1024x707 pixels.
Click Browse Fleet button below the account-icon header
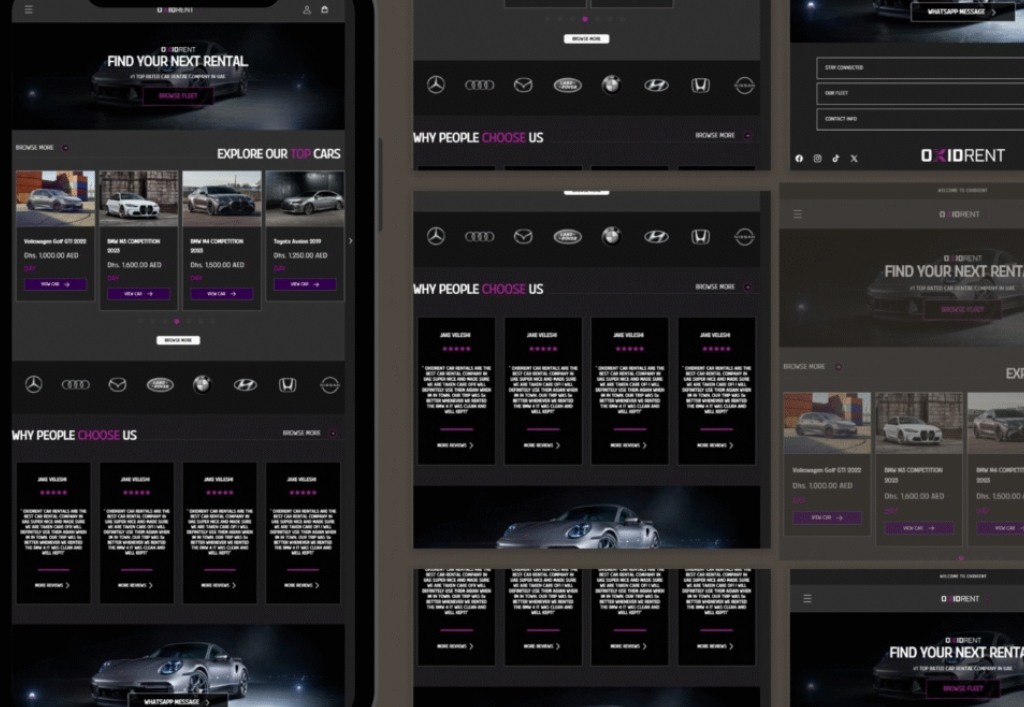pos(178,96)
